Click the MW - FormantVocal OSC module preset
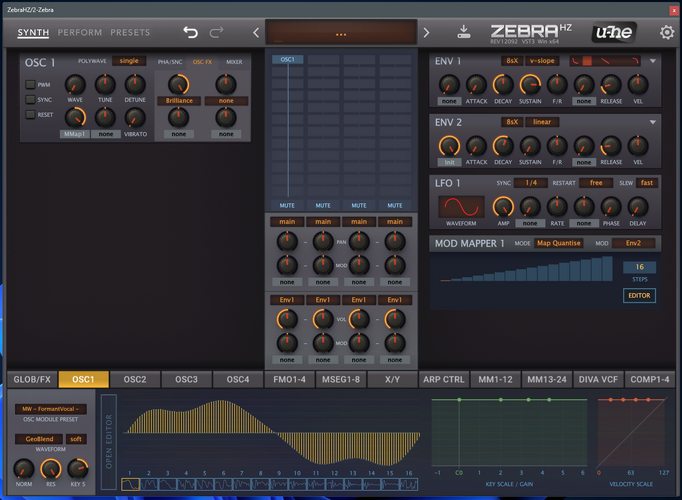This screenshot has height=500, width=682. pyautogui.click(x=50, y=409)
